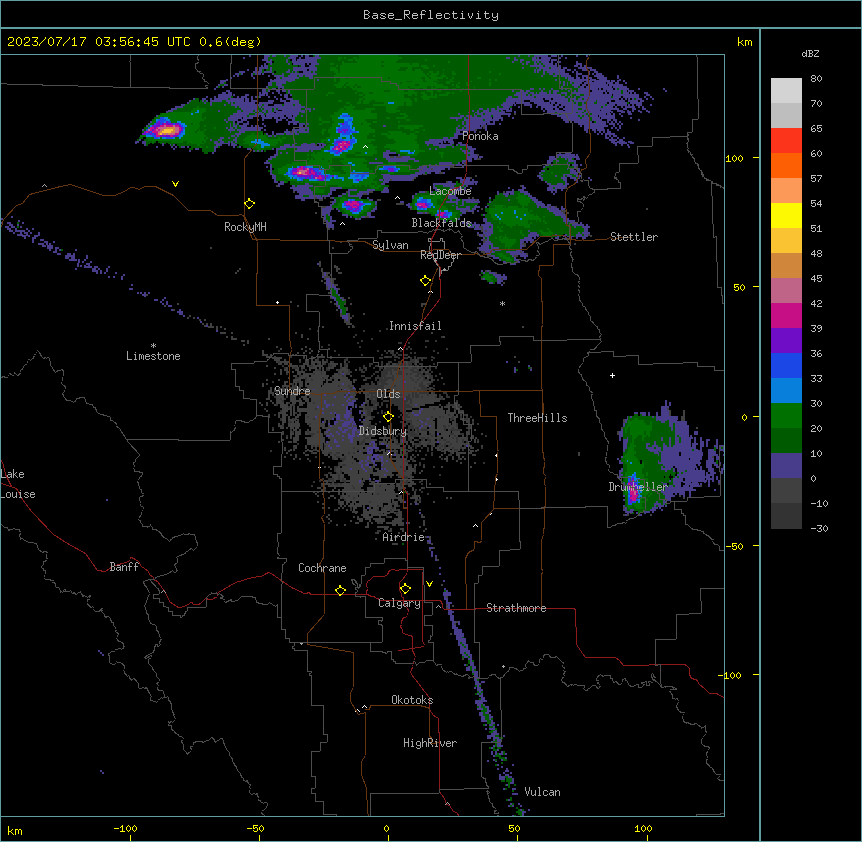Click the diamond marker above Calgary

405,589
